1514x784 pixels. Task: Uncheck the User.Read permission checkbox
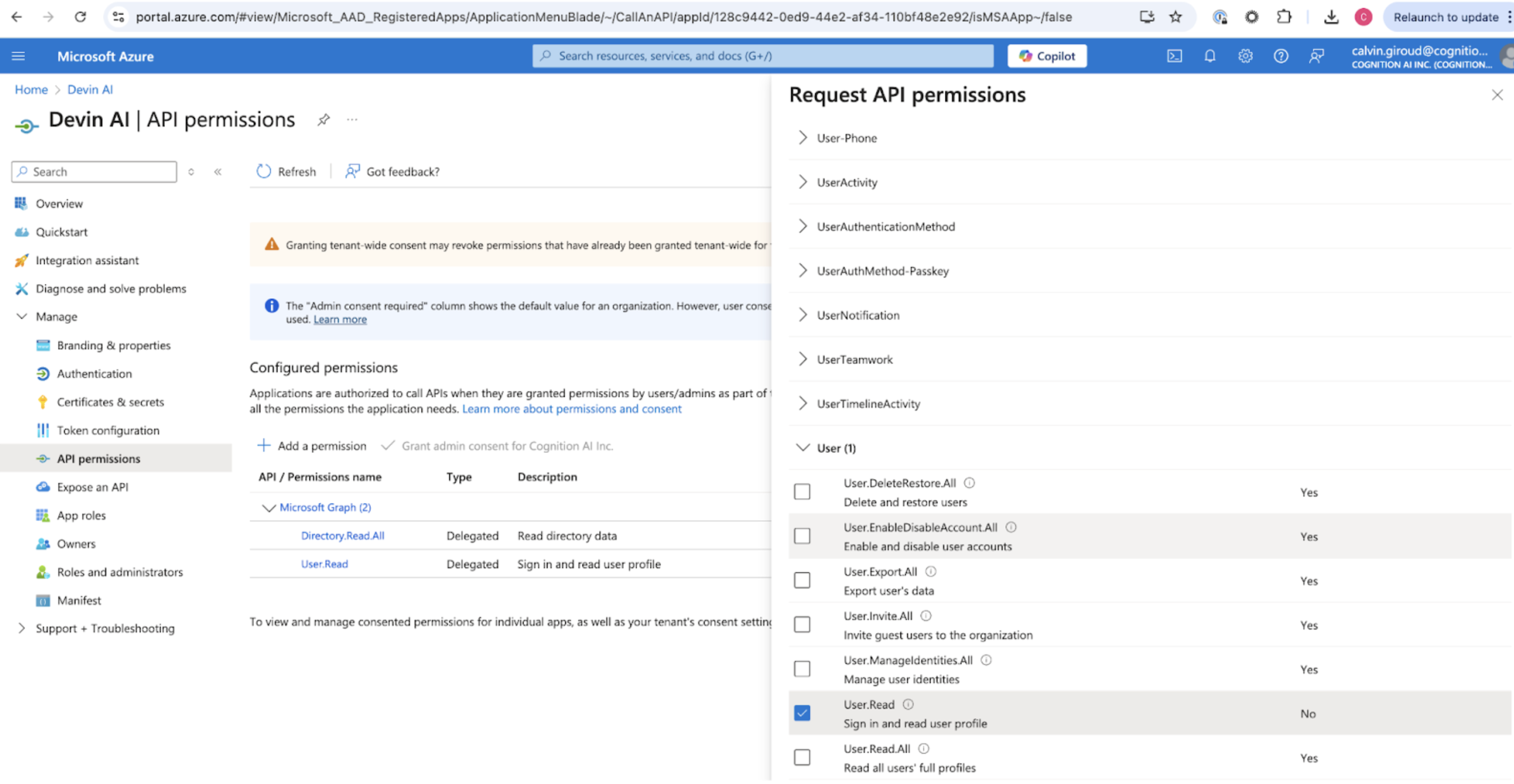click(802, 713)
